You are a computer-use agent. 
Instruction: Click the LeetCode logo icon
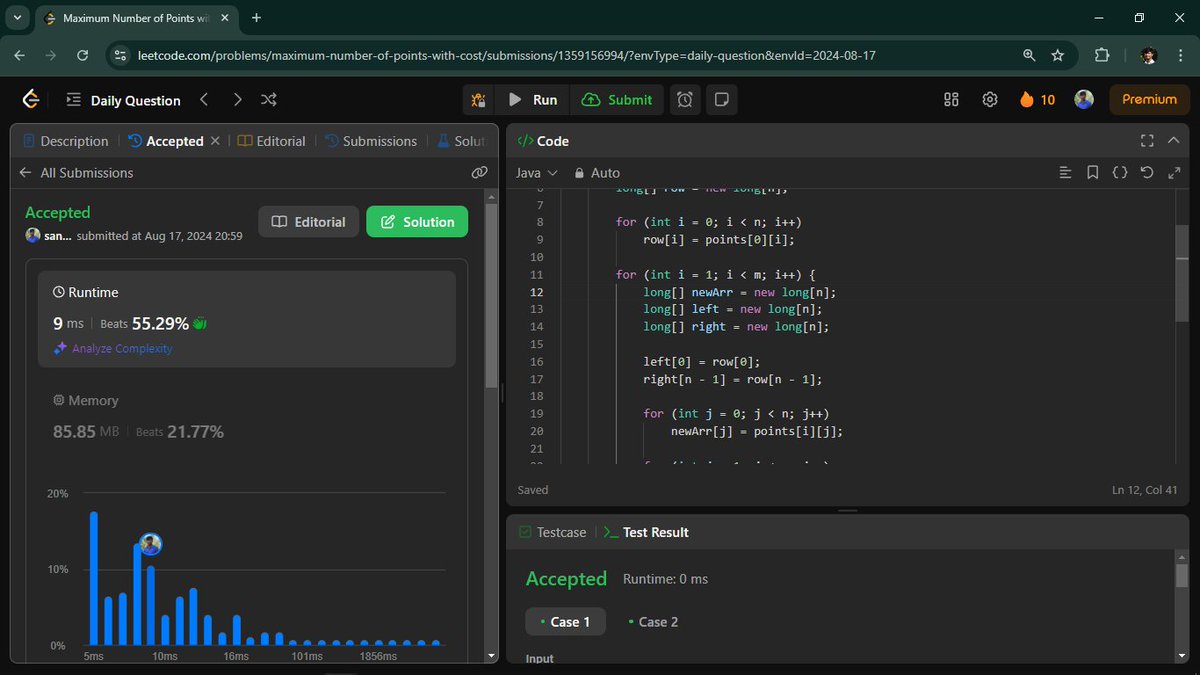pos(31,99)
